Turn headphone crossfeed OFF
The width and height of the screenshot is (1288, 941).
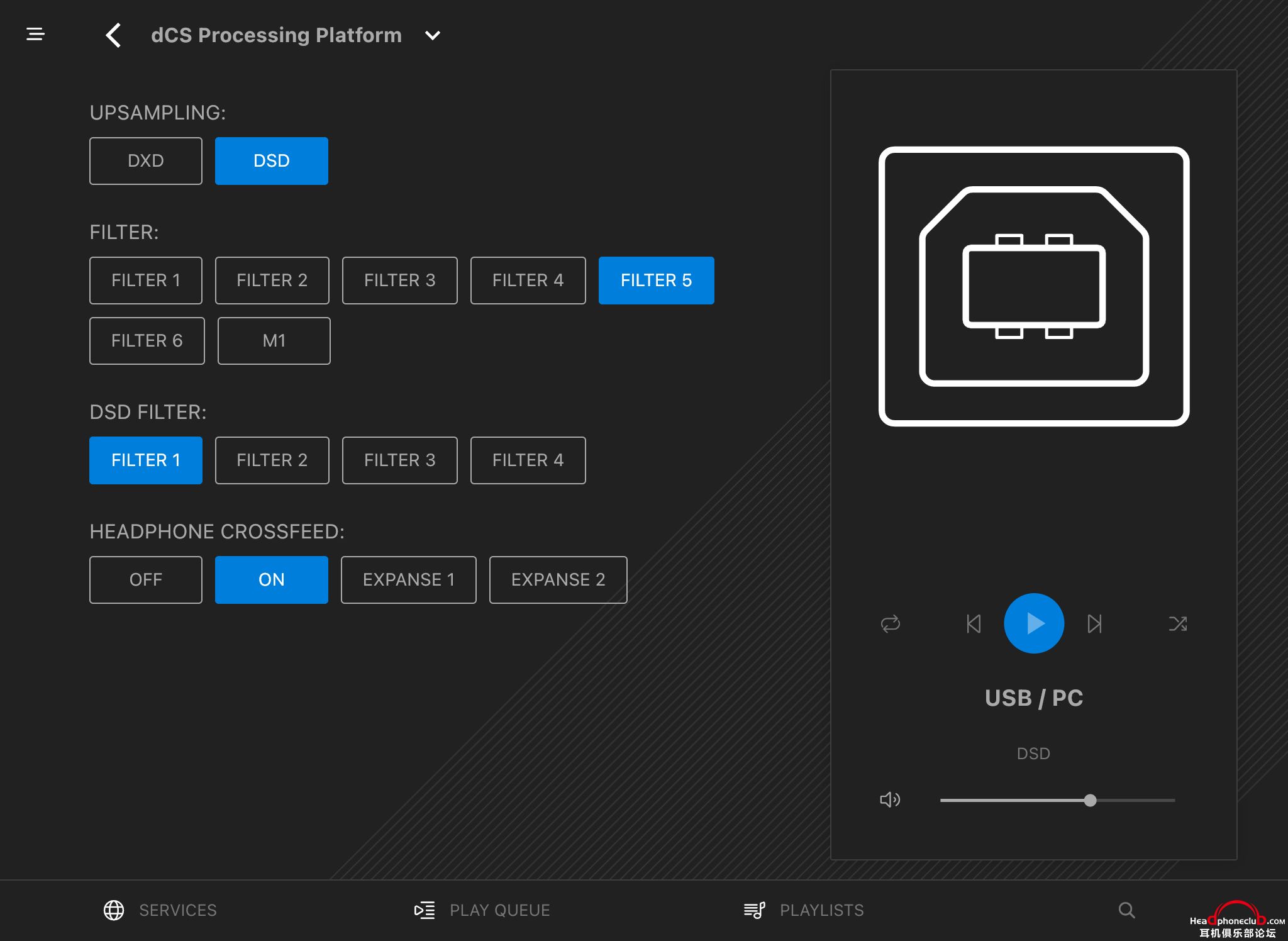pos(146,580)
